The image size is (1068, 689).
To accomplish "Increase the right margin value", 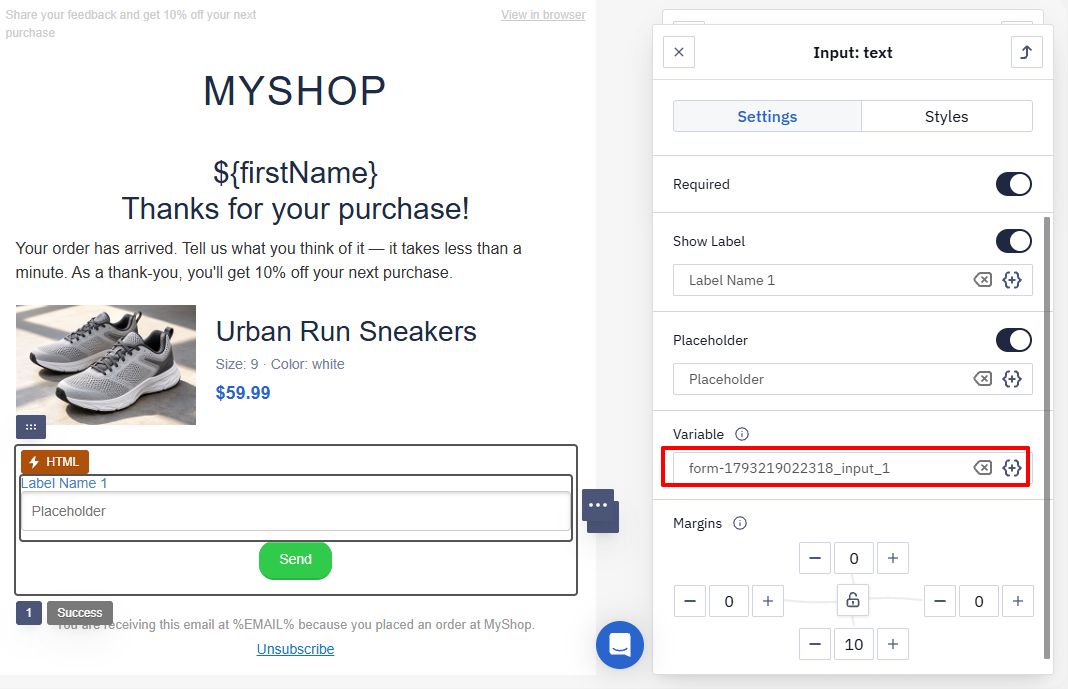I will [1018, 601].
